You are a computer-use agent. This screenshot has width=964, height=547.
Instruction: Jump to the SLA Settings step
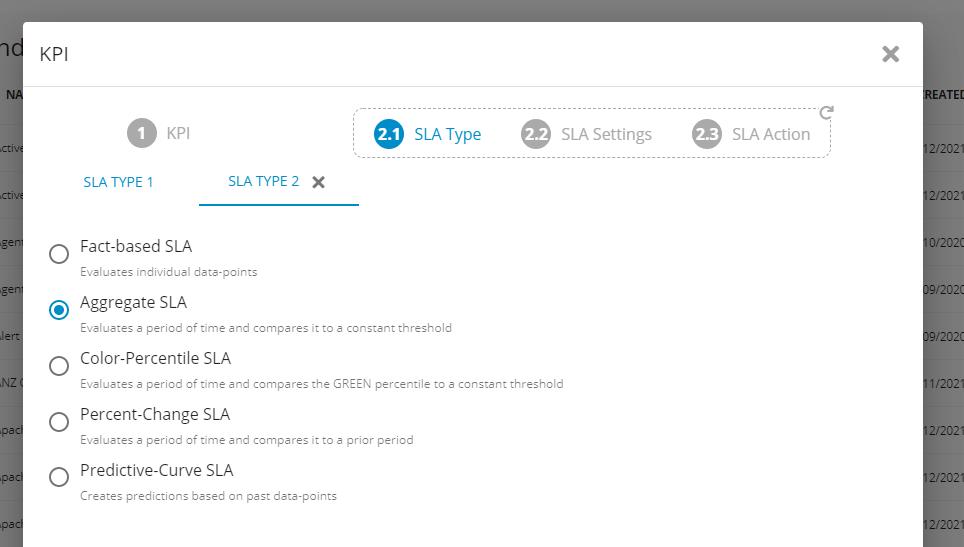(x=606, y=134)
